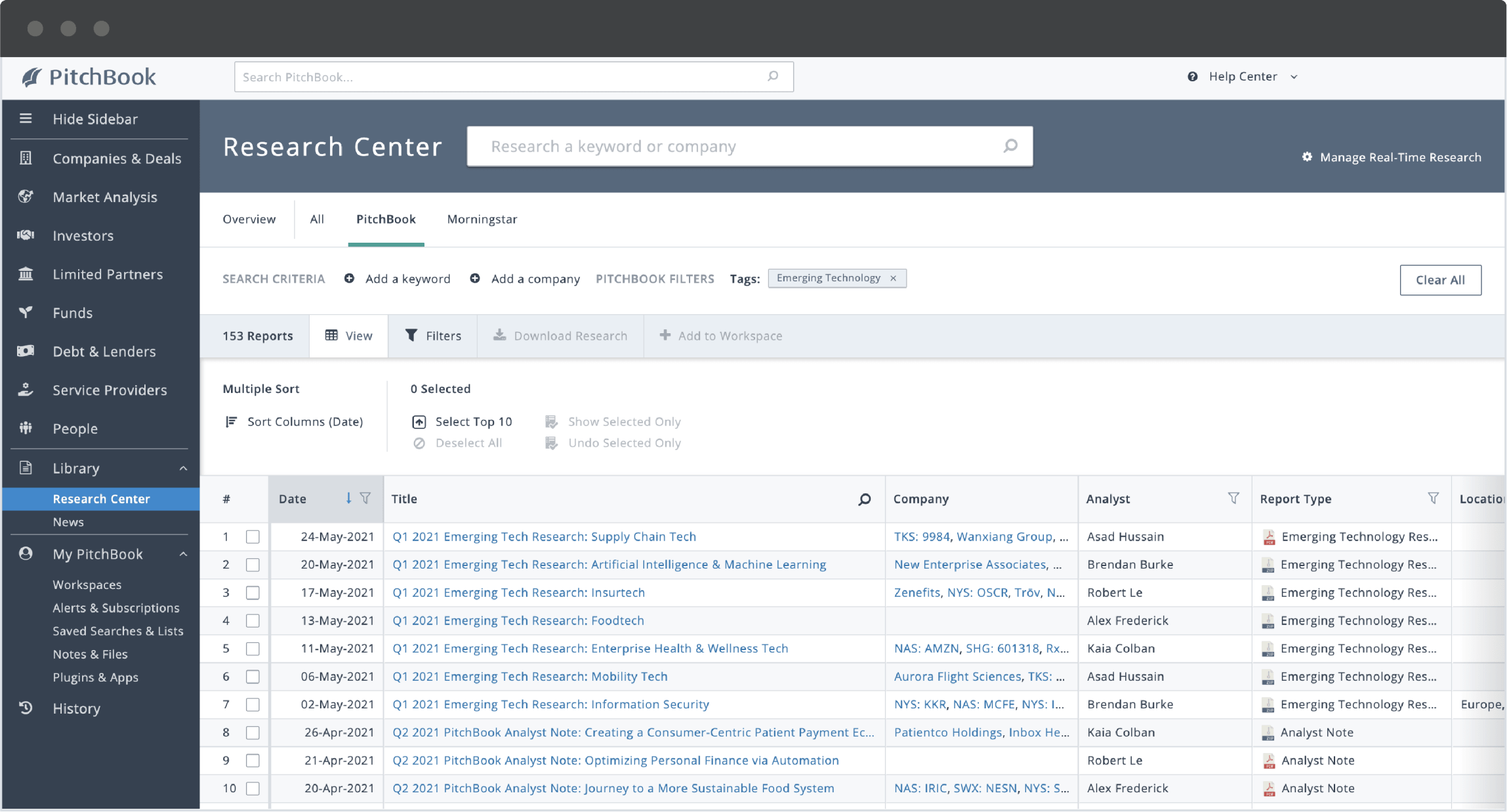1507x812 pixels.
Task: Open the Overview tab
Action: (249, 219)
